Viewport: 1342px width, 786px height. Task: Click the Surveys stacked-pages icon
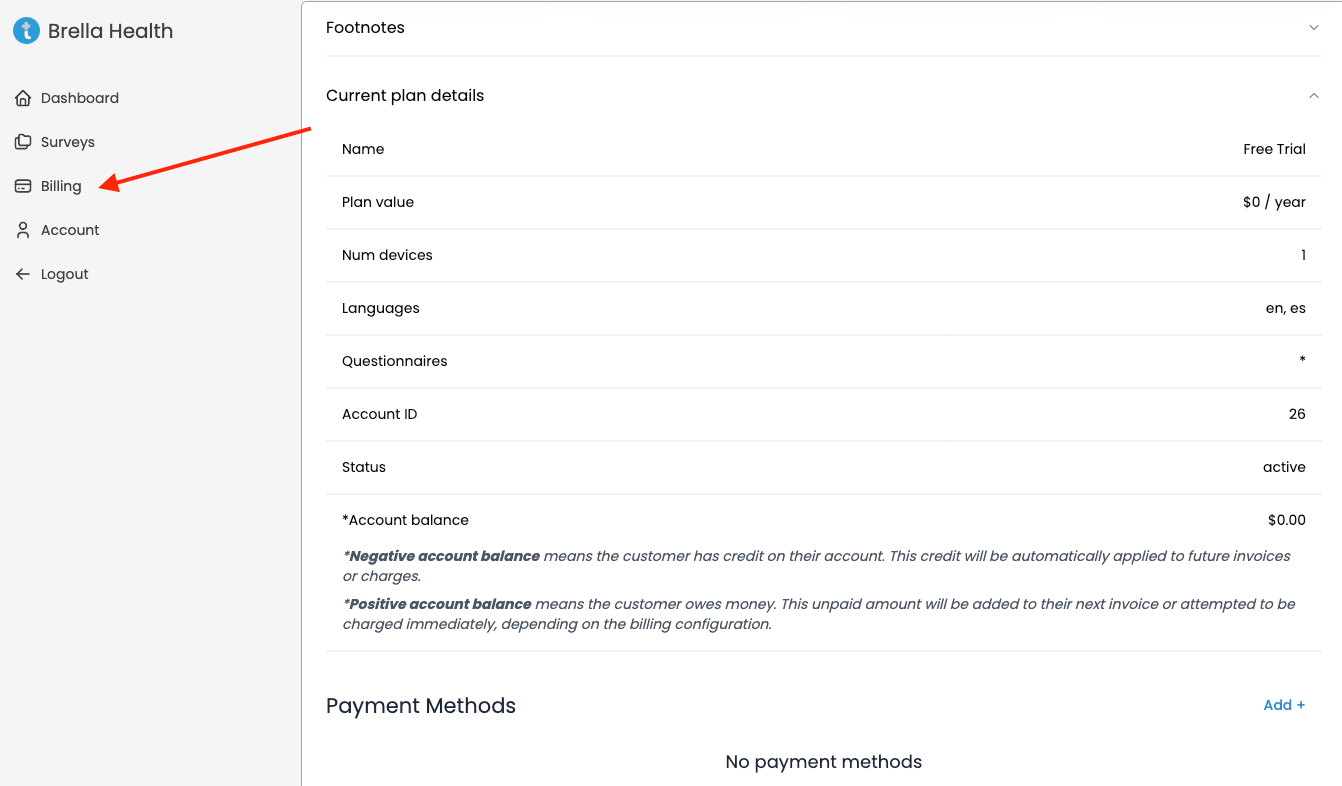pos(23,142)
